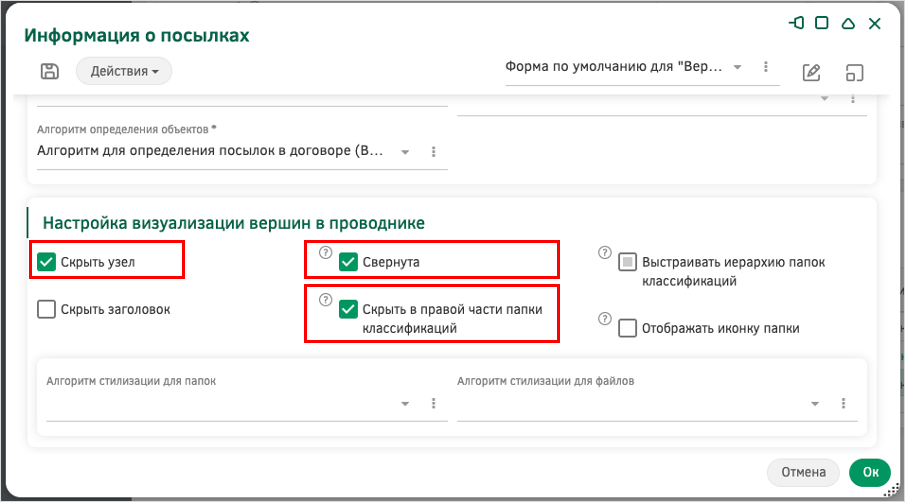
Task: Uncheck the Свернута checkbox
Action: [348, 261]
